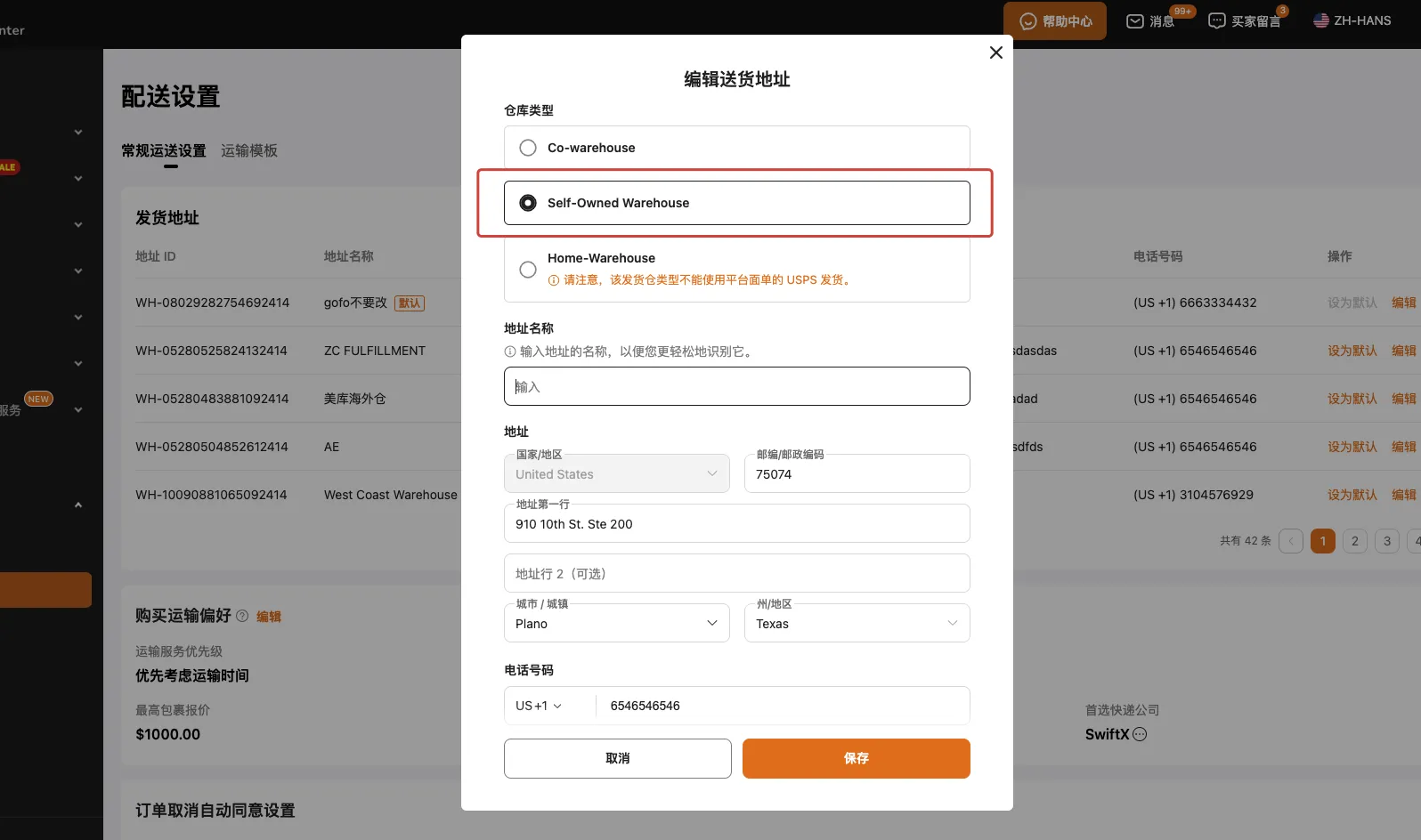Select the Co-warehouse radio option
The image size is (1421, 840).
click(528, 148)
